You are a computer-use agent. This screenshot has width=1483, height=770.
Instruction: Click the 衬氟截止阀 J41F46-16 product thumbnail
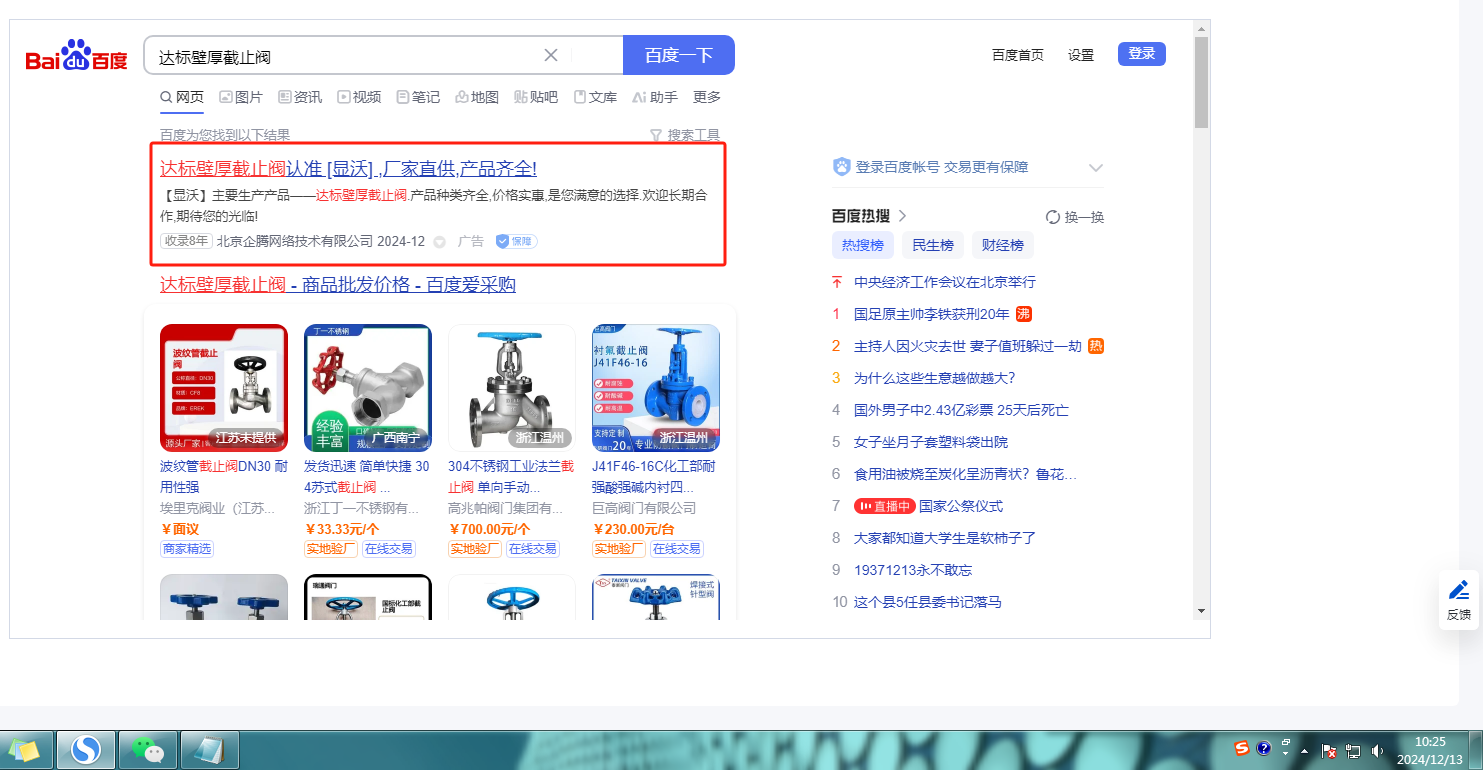pos(655,388)
